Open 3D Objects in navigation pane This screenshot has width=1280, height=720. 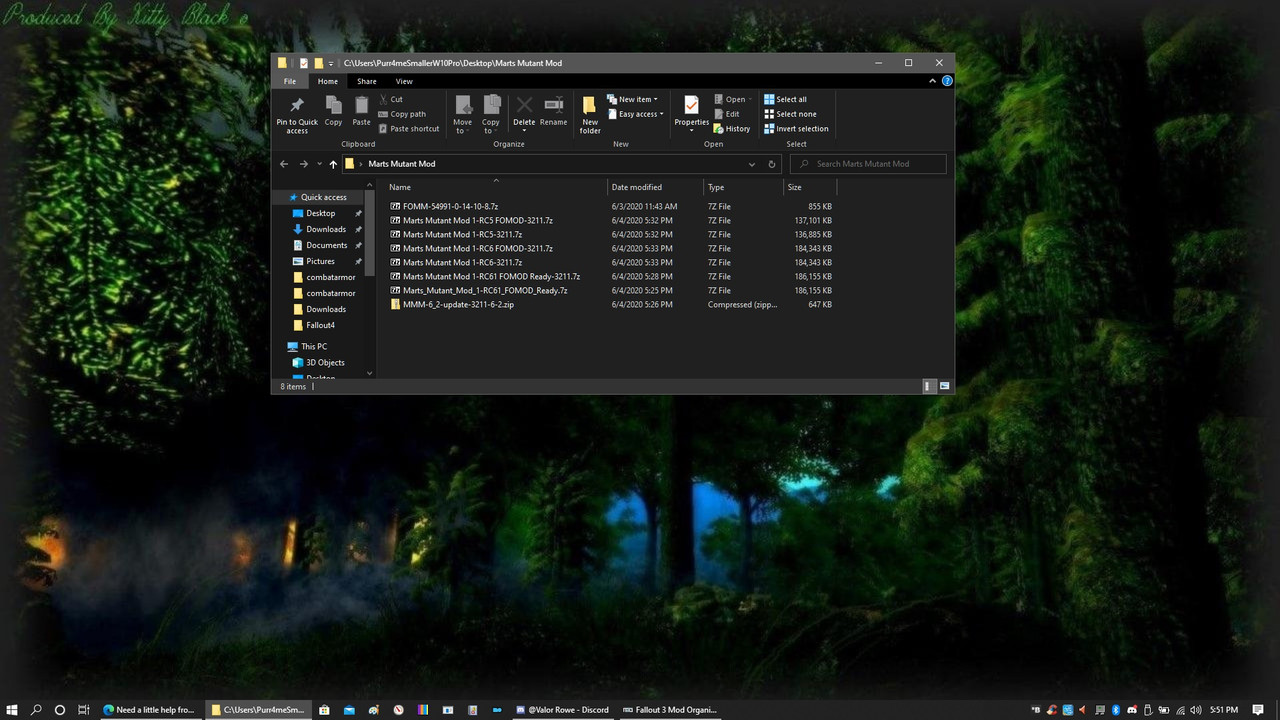tap(325, 362)
